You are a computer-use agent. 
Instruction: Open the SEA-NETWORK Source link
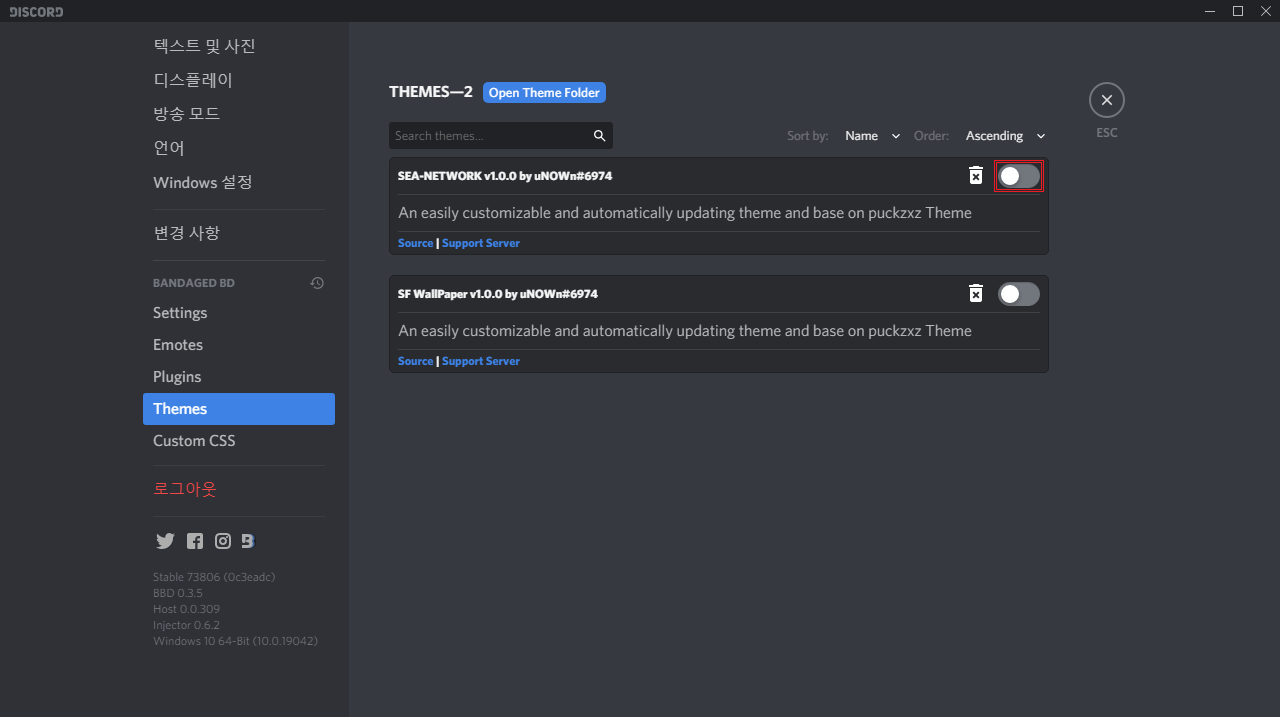(x=415, y=243)
